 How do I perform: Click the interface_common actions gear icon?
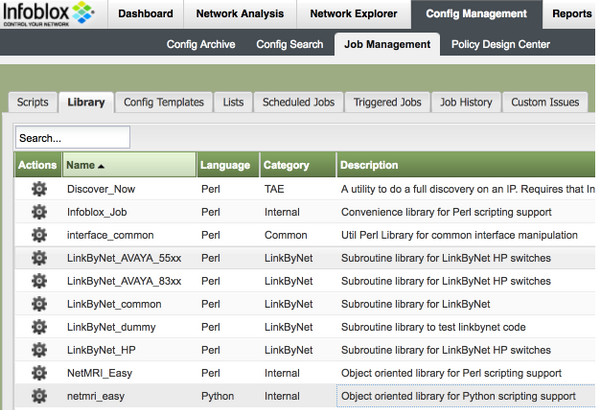pyautogui.click(x=39, y=235)
